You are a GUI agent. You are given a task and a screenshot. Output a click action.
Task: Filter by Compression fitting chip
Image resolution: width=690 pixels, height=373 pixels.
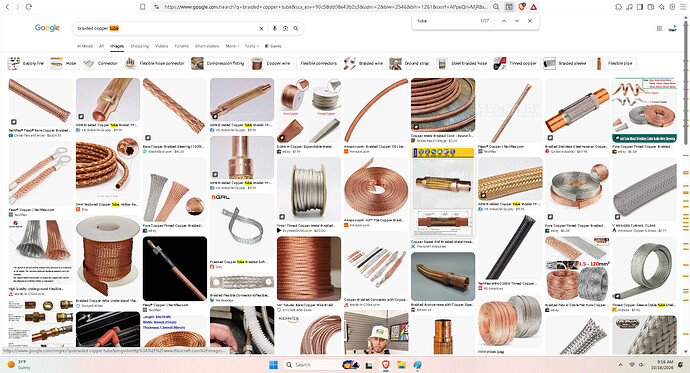point(219,63)
